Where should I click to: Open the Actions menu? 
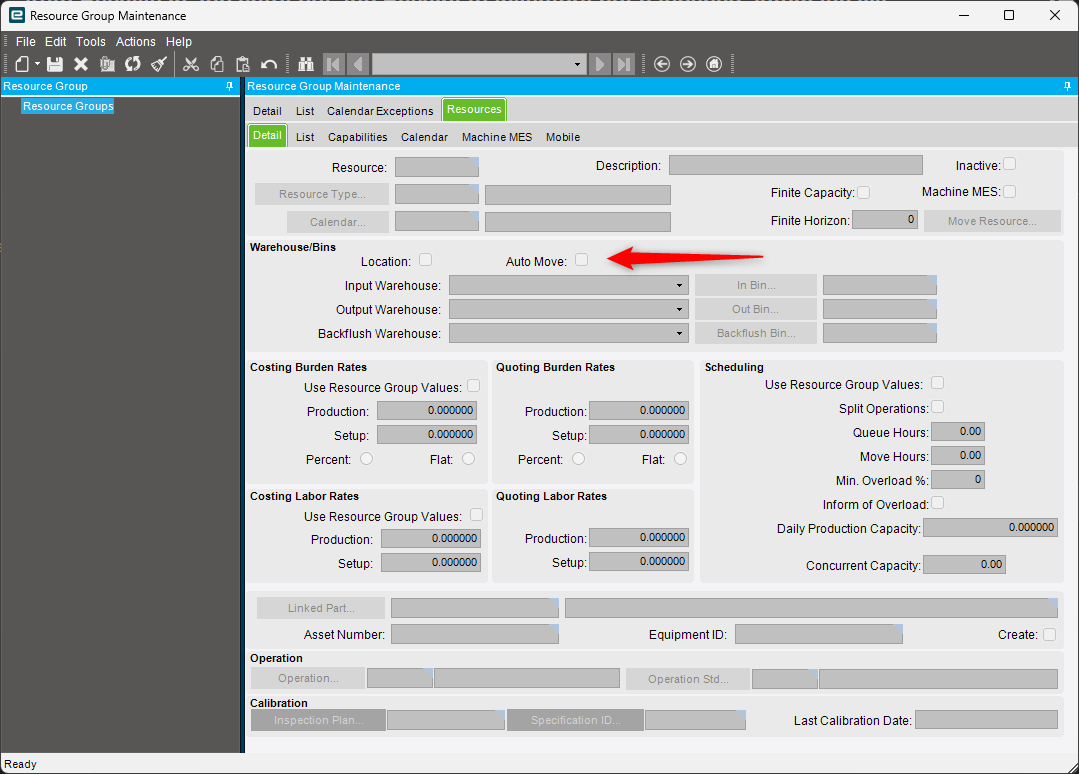click(136, 42)
